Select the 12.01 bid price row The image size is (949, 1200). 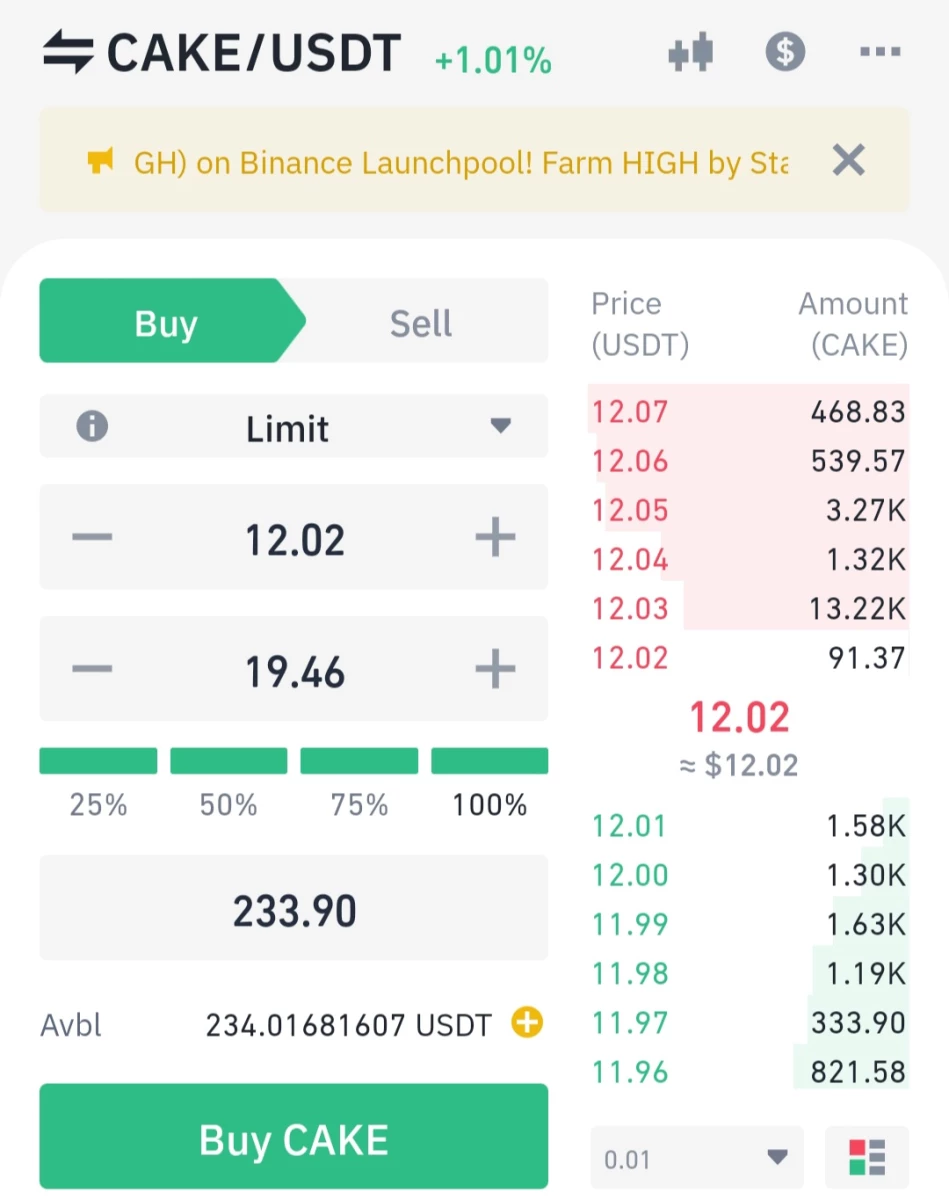(x=749, y=825)
